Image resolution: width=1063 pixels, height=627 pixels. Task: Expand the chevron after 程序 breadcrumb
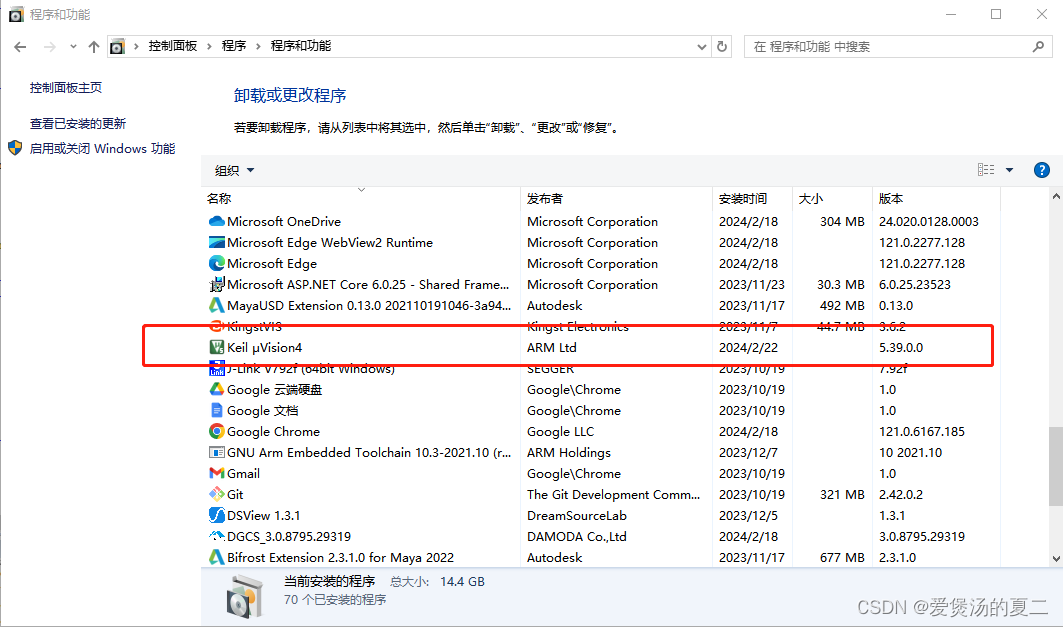point(258,46)
